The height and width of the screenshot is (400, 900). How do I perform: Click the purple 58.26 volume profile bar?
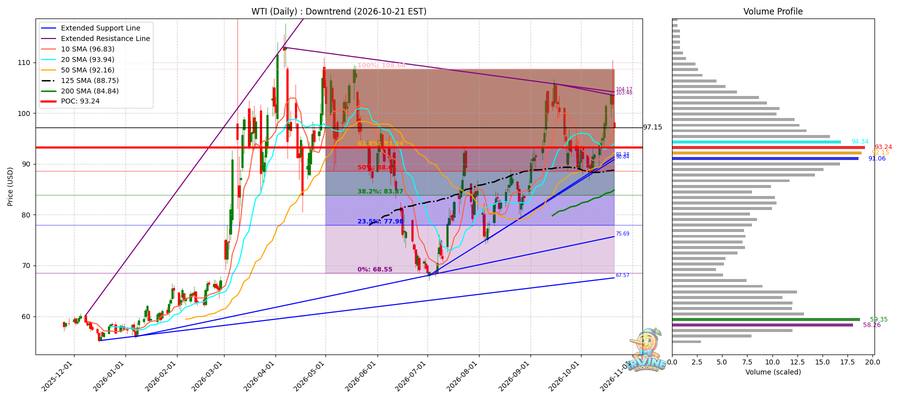point(762,325)
